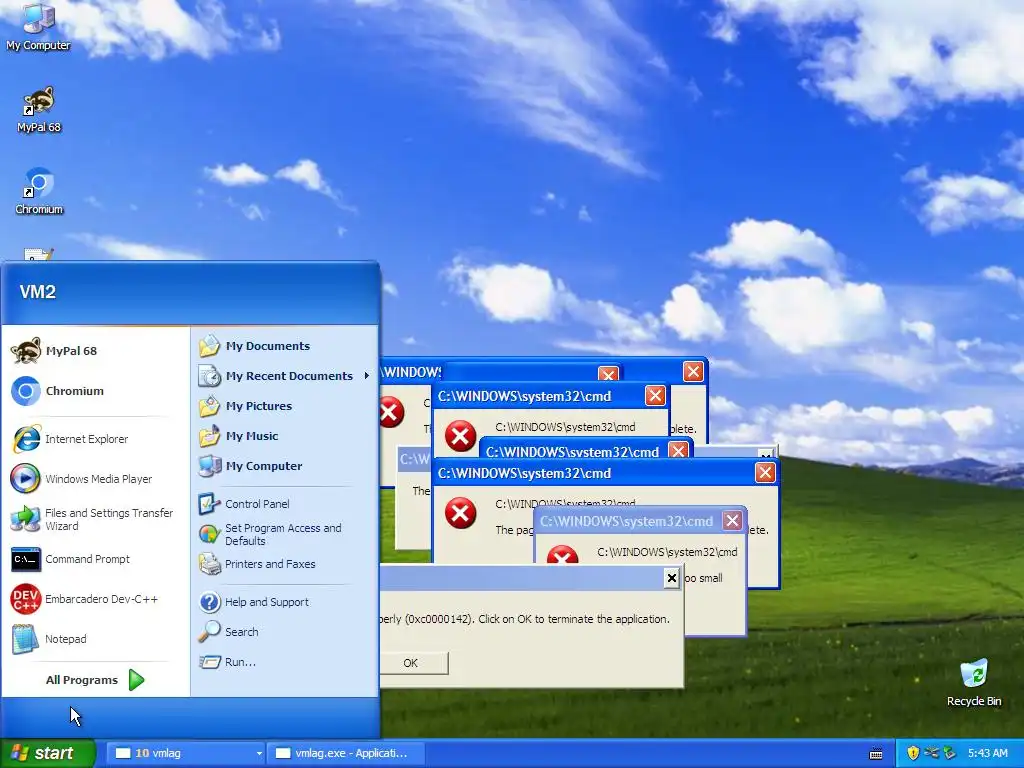Open Notepad from the Start menu

[95, 639]
